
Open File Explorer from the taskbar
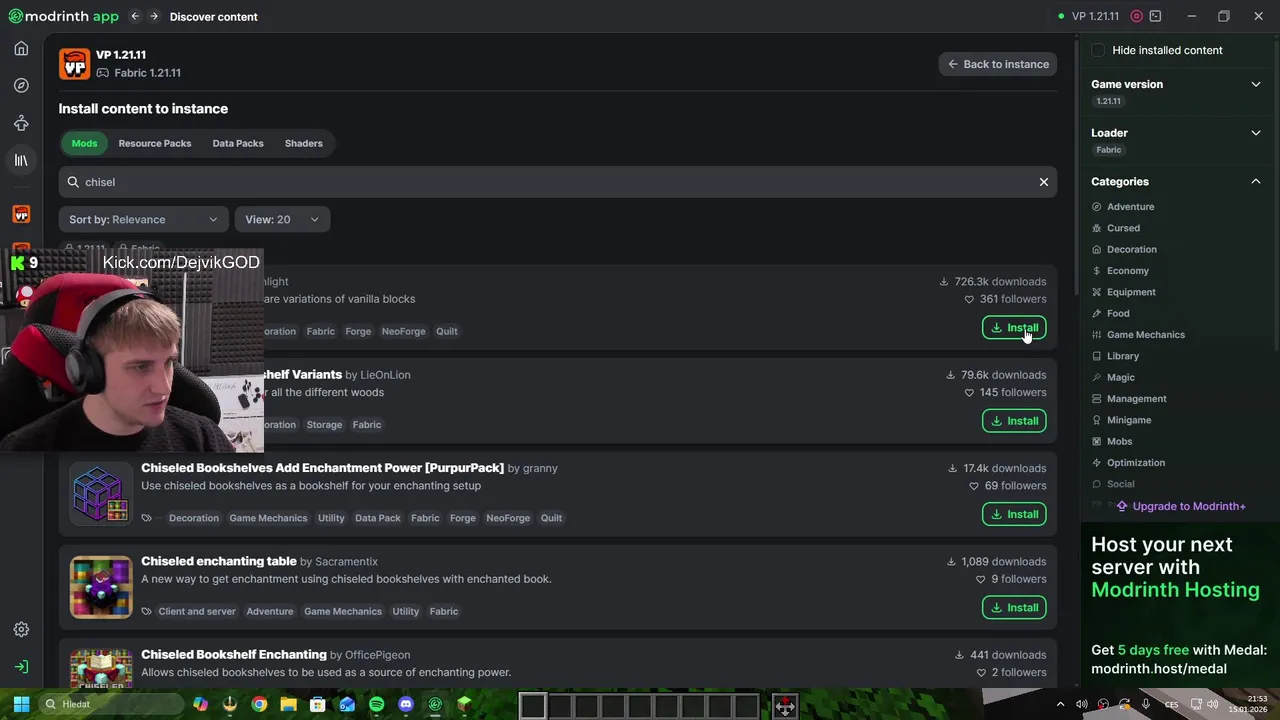click(288, 704)
